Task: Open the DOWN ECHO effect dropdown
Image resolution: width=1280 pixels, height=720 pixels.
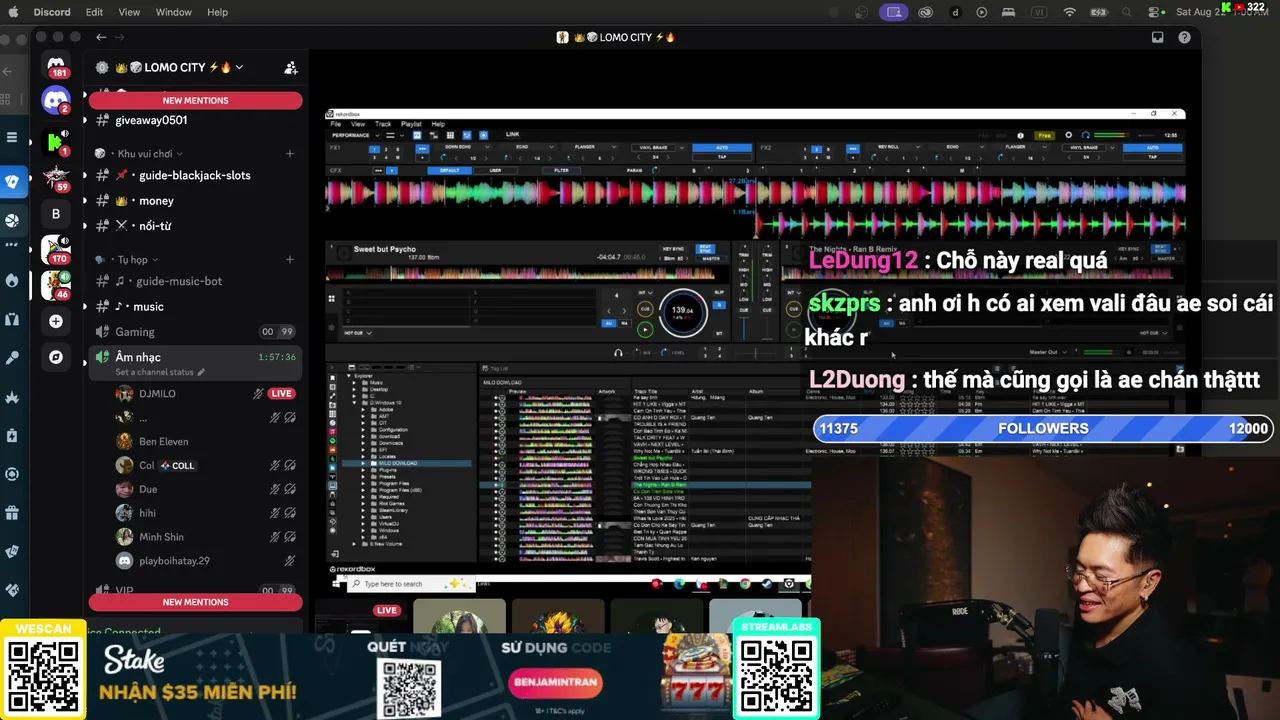Action: 465,147
